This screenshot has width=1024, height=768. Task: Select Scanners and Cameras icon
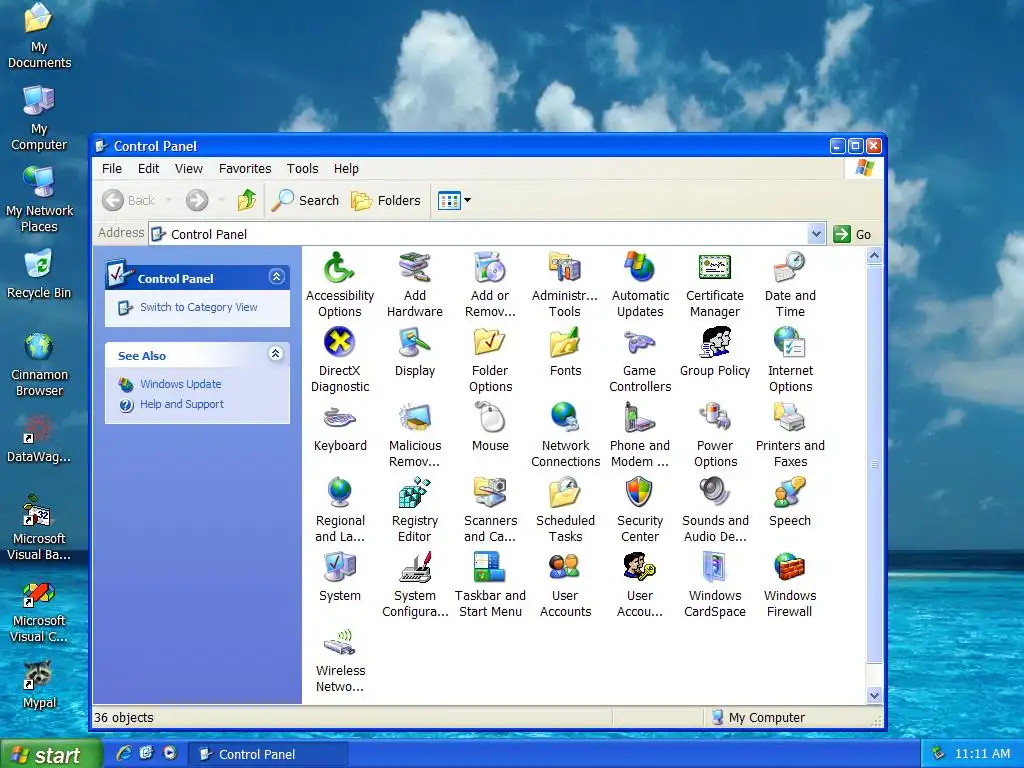coord(490,492)
